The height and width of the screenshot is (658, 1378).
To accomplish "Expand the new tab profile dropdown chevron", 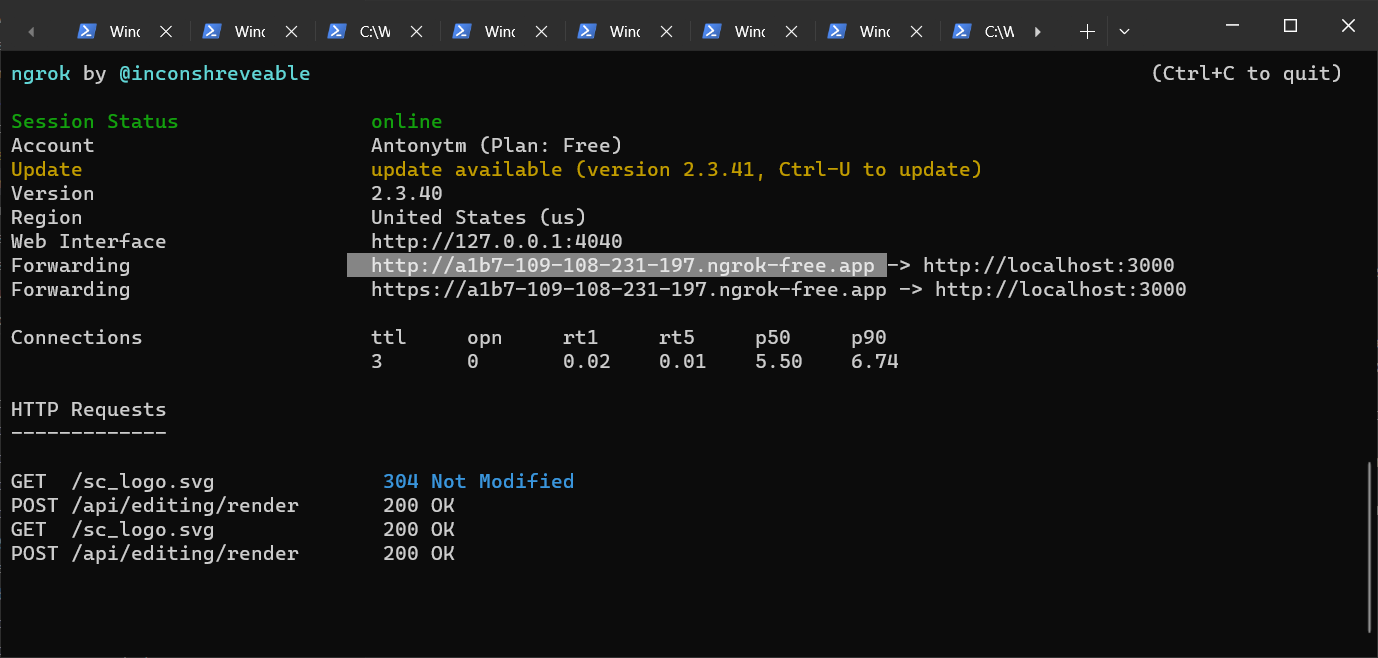I will click(1124, 32).
